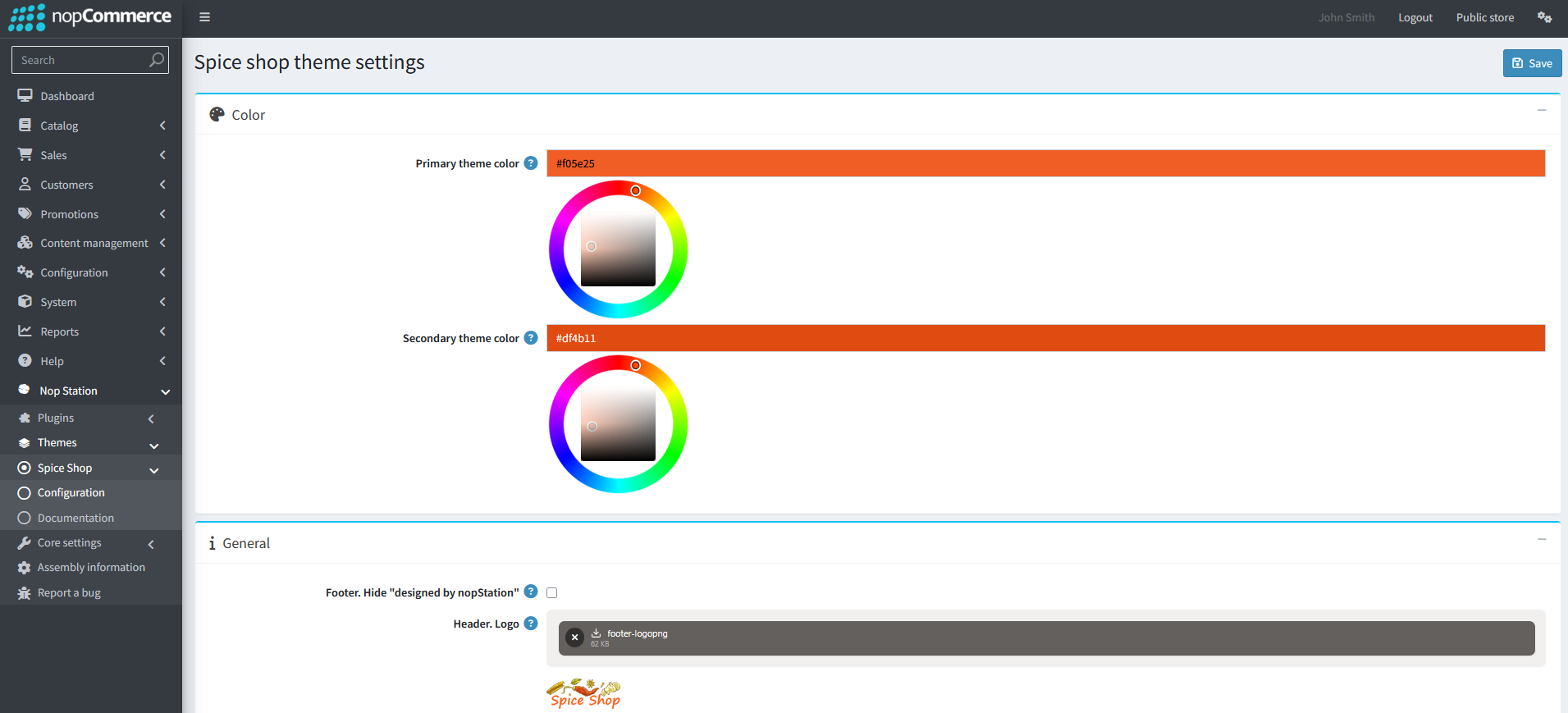The image size is (1568, 713).
Task: Click the Catalog book icon
Action: (x=25, y=126)
